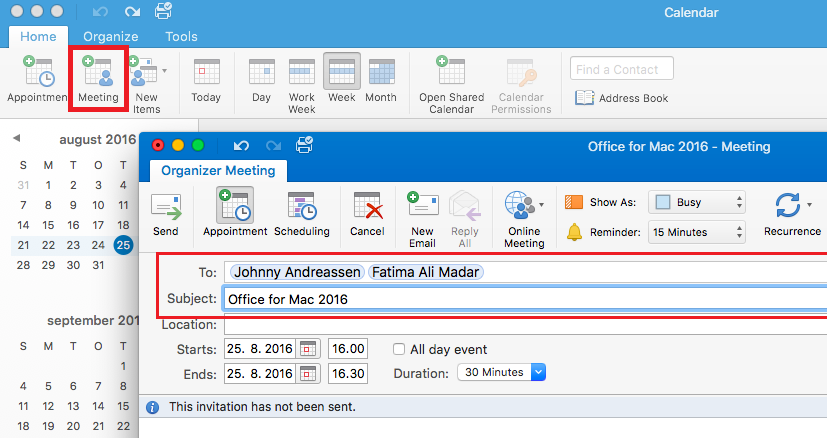The image size is (827, 438).
Task: Print from the Calendar window title bar
Action: click(163, 11)
